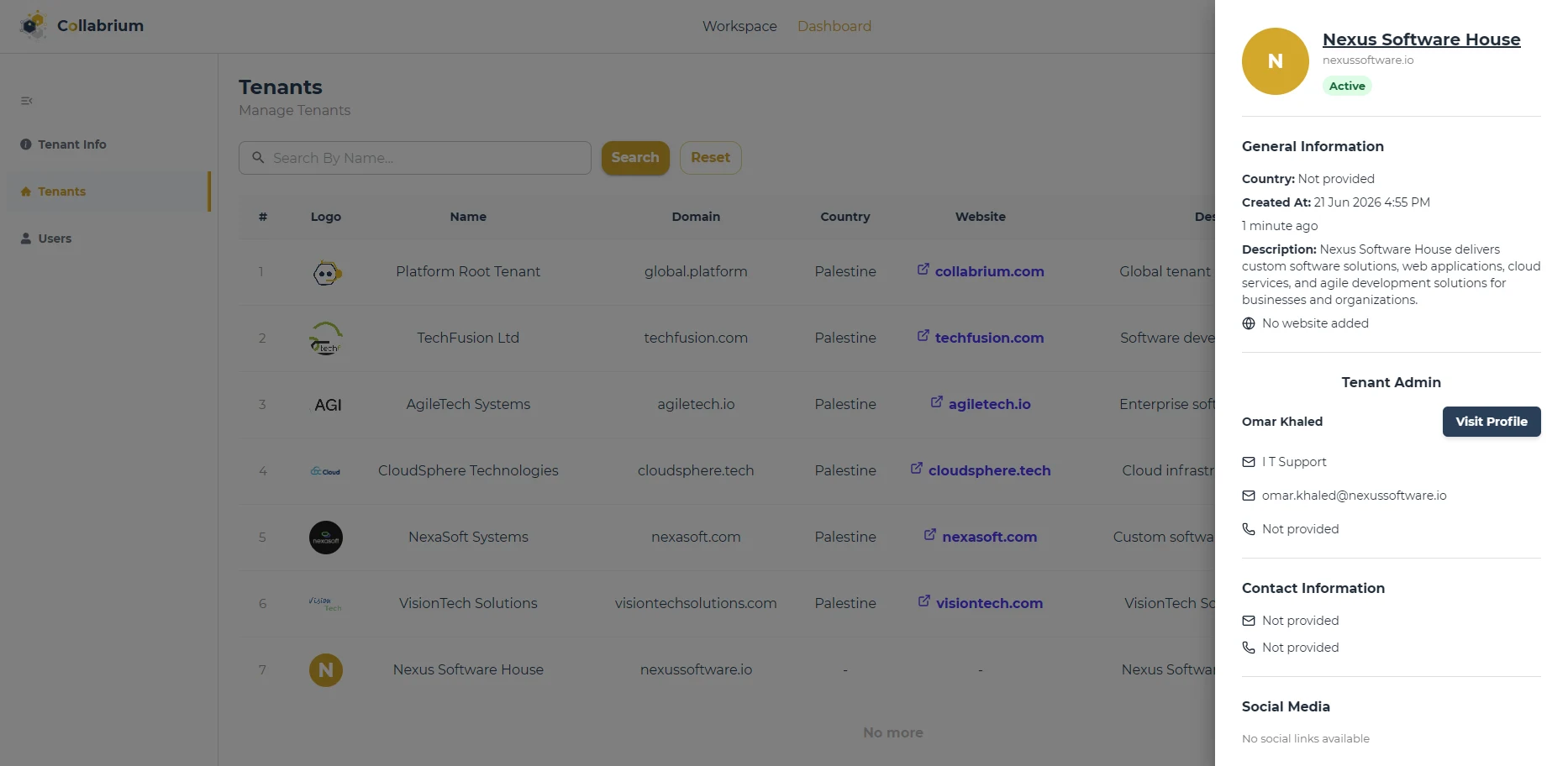Click the mail icon under Contact Information
Screen dimensions: 1568x766
[x=1249, y=621]
